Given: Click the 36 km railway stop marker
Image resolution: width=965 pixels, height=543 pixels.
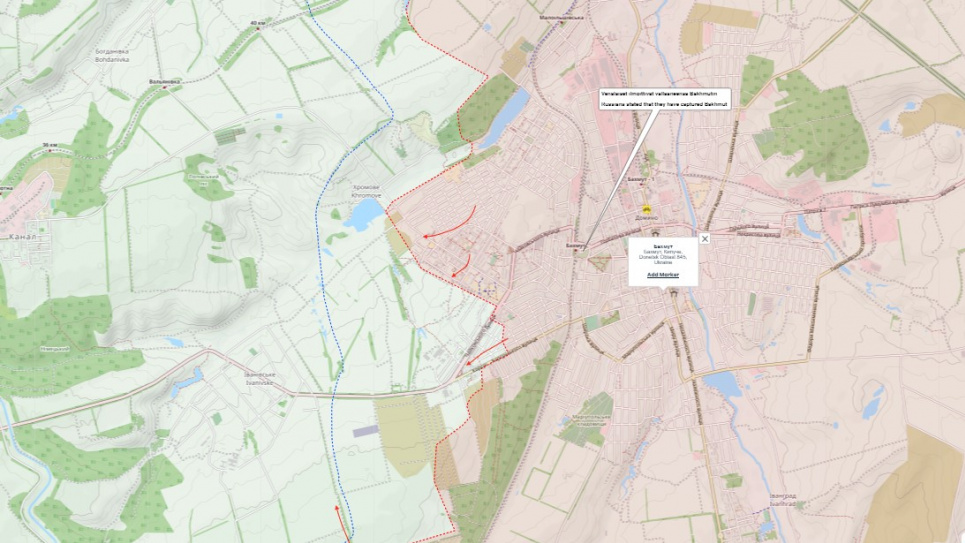Looking at the screenshot, I should tap(51, 151).
